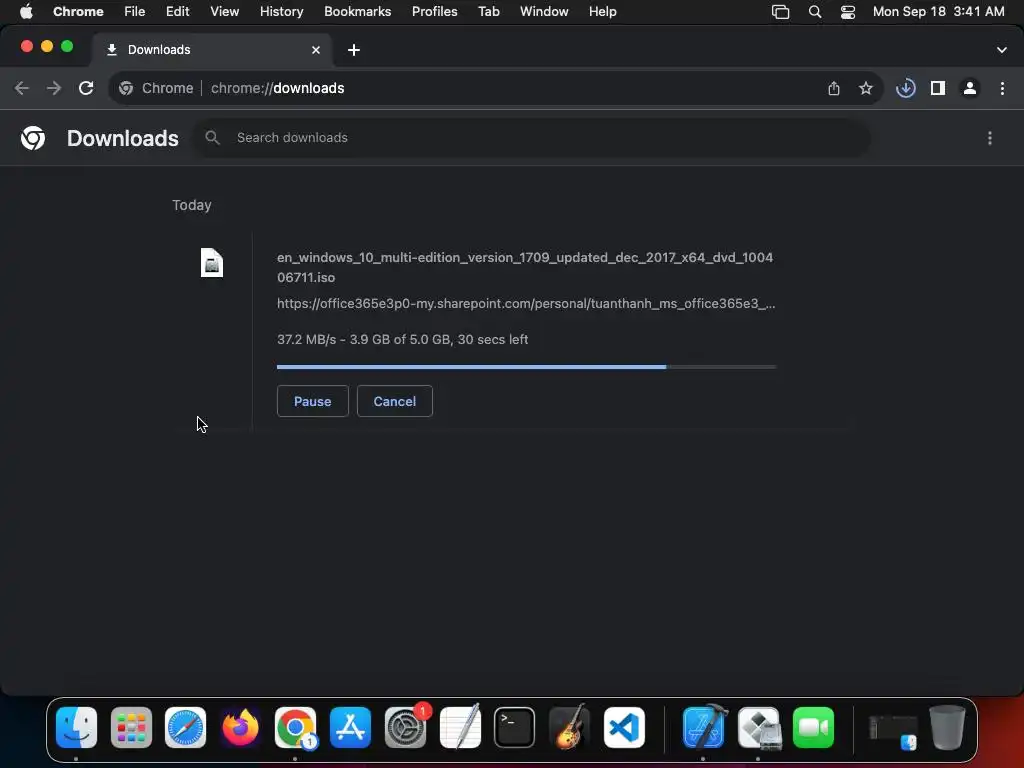Open Control Center in menu bar
The image size is (1024, 768).
(848, 12)
